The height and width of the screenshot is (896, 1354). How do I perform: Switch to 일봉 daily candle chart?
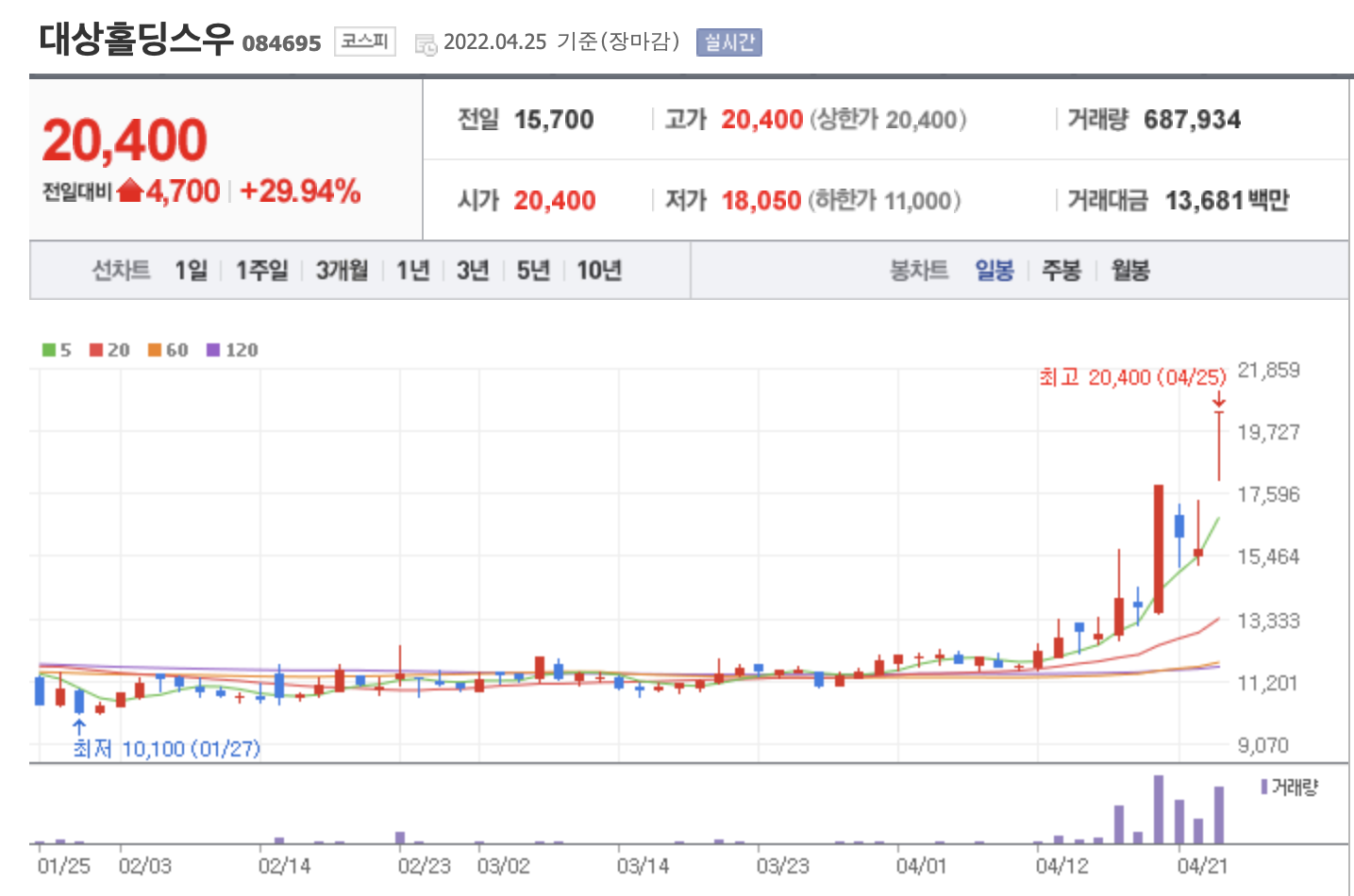(995, 271)
